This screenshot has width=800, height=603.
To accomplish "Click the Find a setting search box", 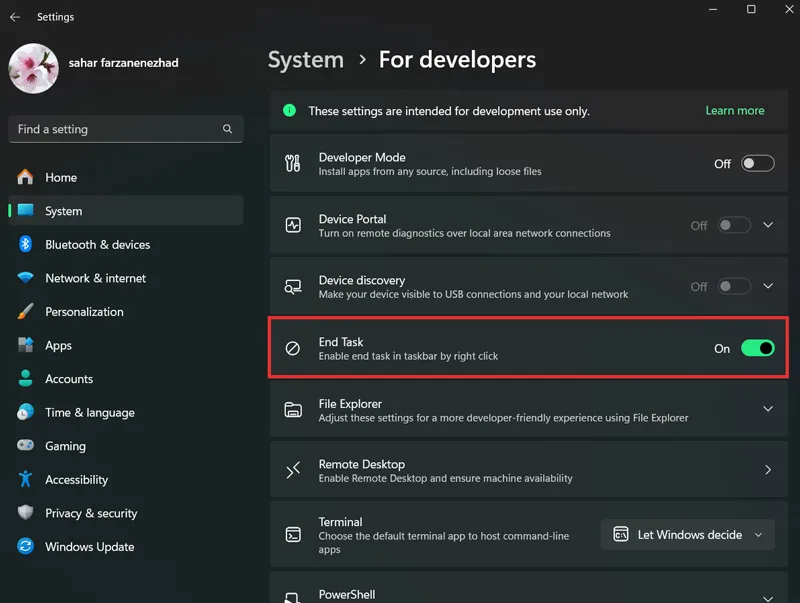I will point(126,129).
